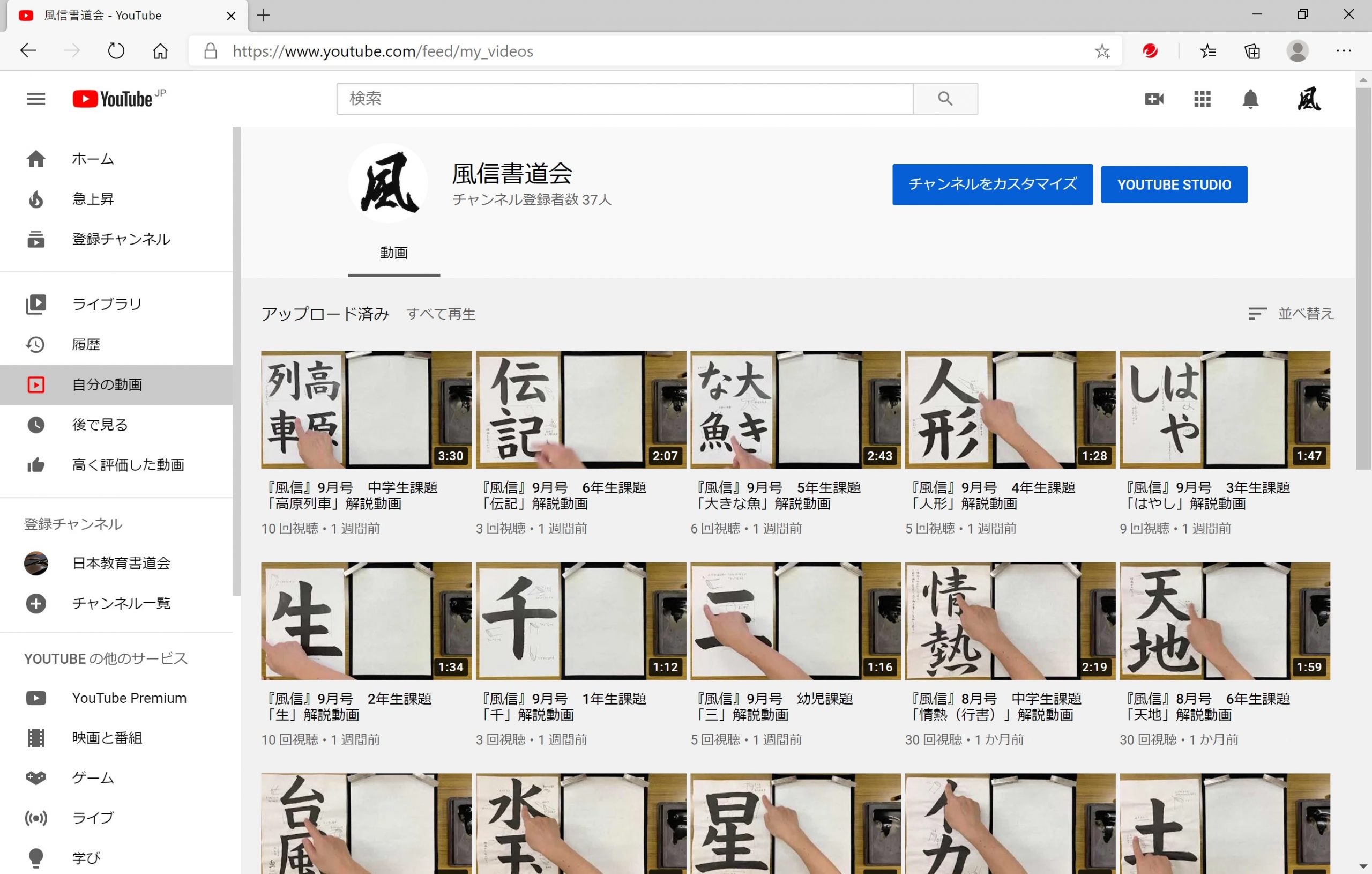The image size is (1372, 874).
Task: Open 千 1年生課題 video thumbnail
Action: [581, 621]
